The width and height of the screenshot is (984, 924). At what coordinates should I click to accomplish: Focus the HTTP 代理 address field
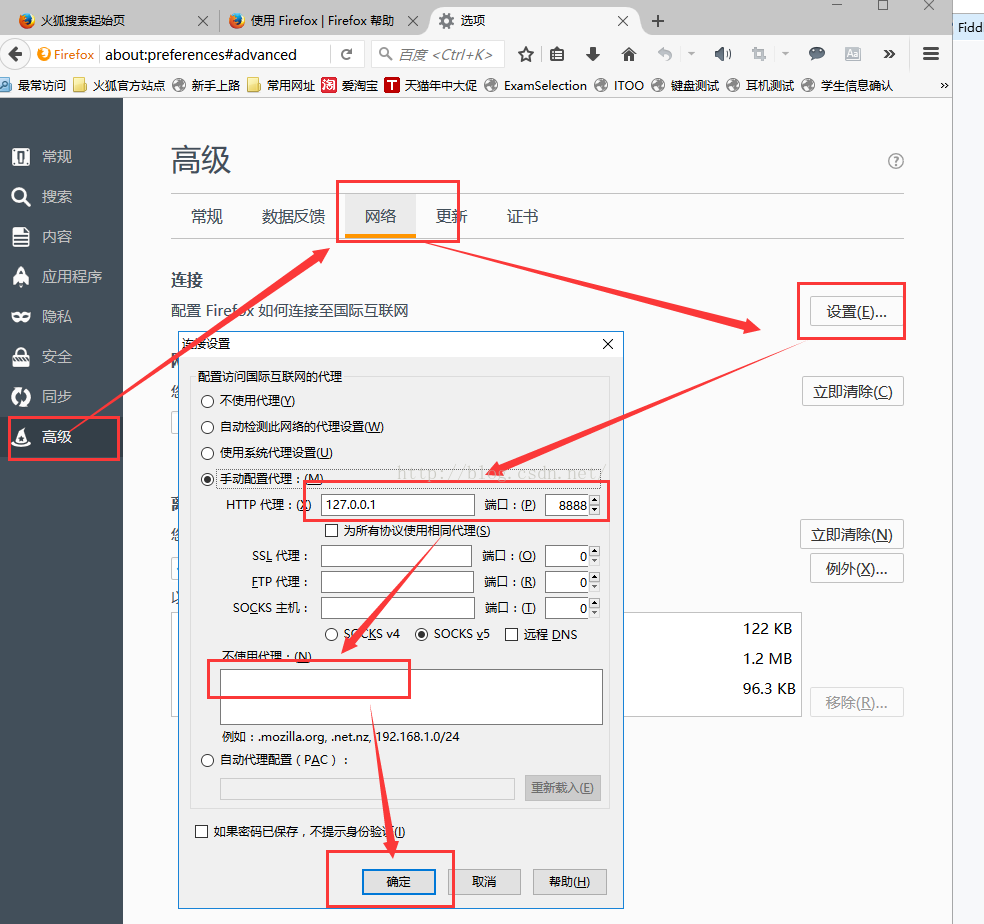397,505
